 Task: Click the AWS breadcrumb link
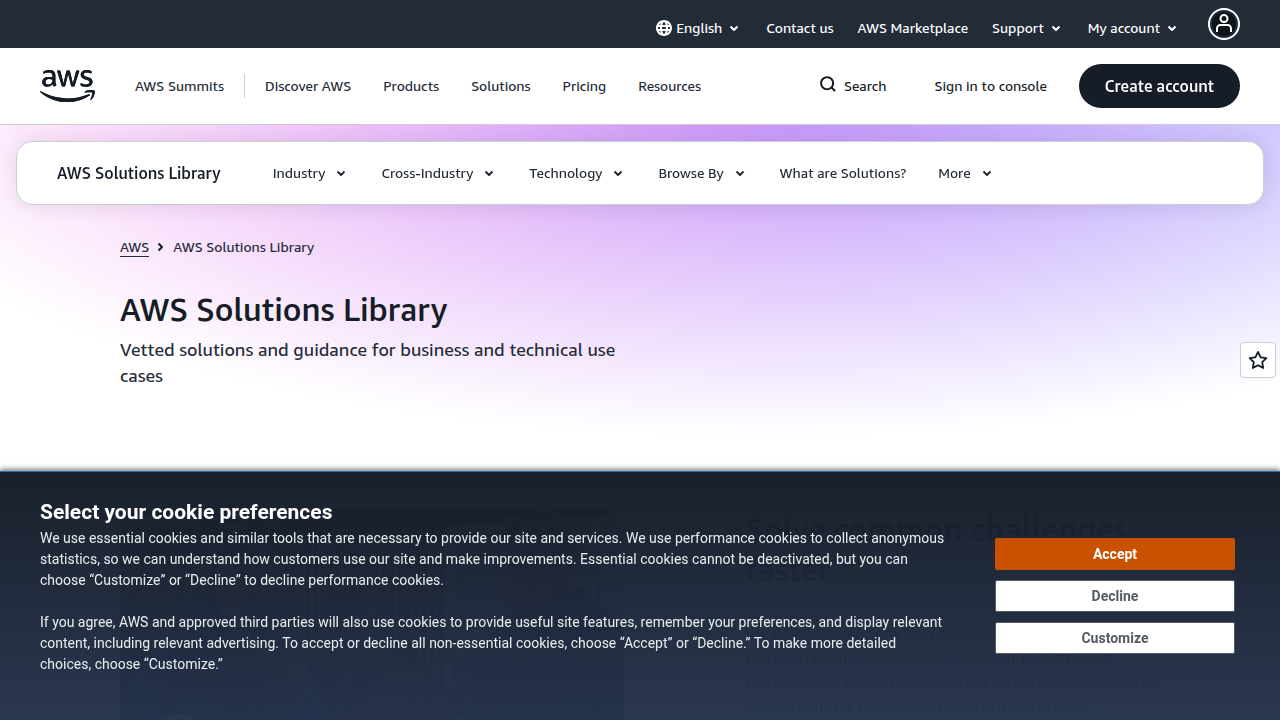tap(134, 247)
